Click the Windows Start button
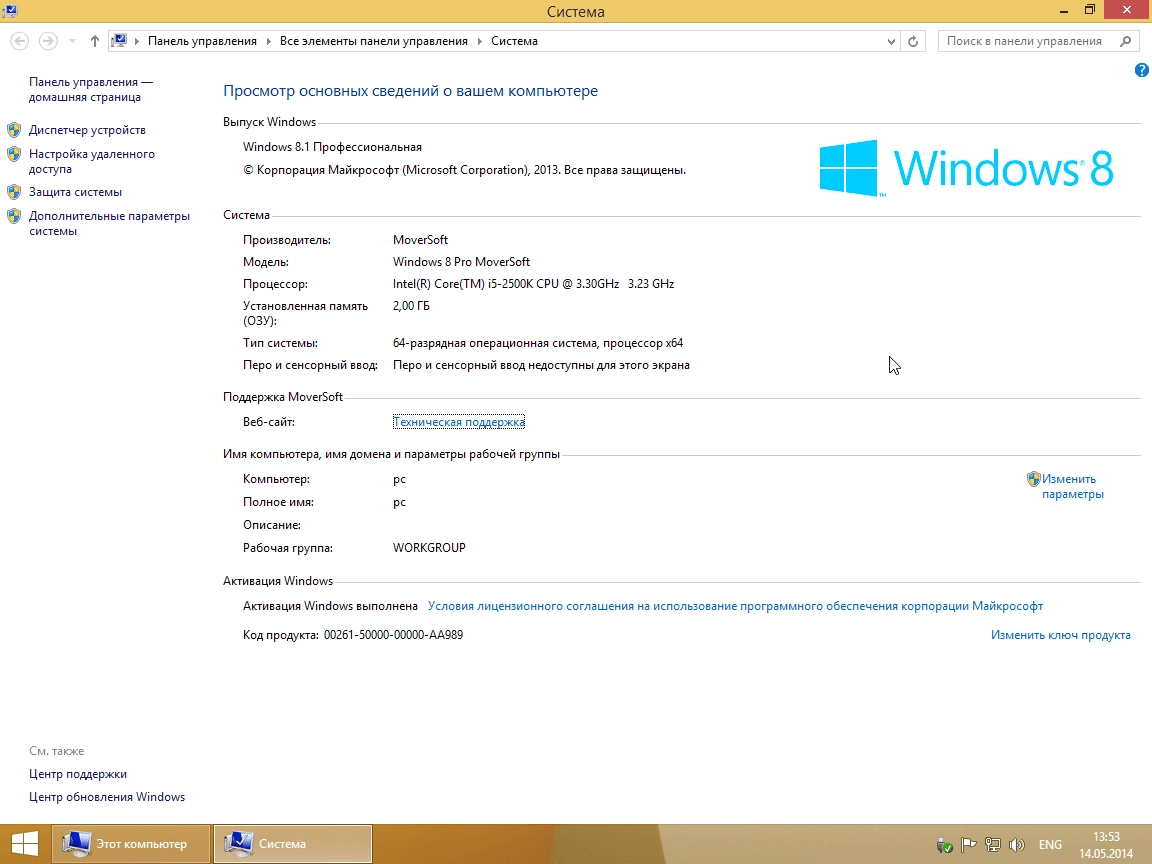The width and height of the screenshot is (1152, 864). pyautogui.click(x=24, y=843)
